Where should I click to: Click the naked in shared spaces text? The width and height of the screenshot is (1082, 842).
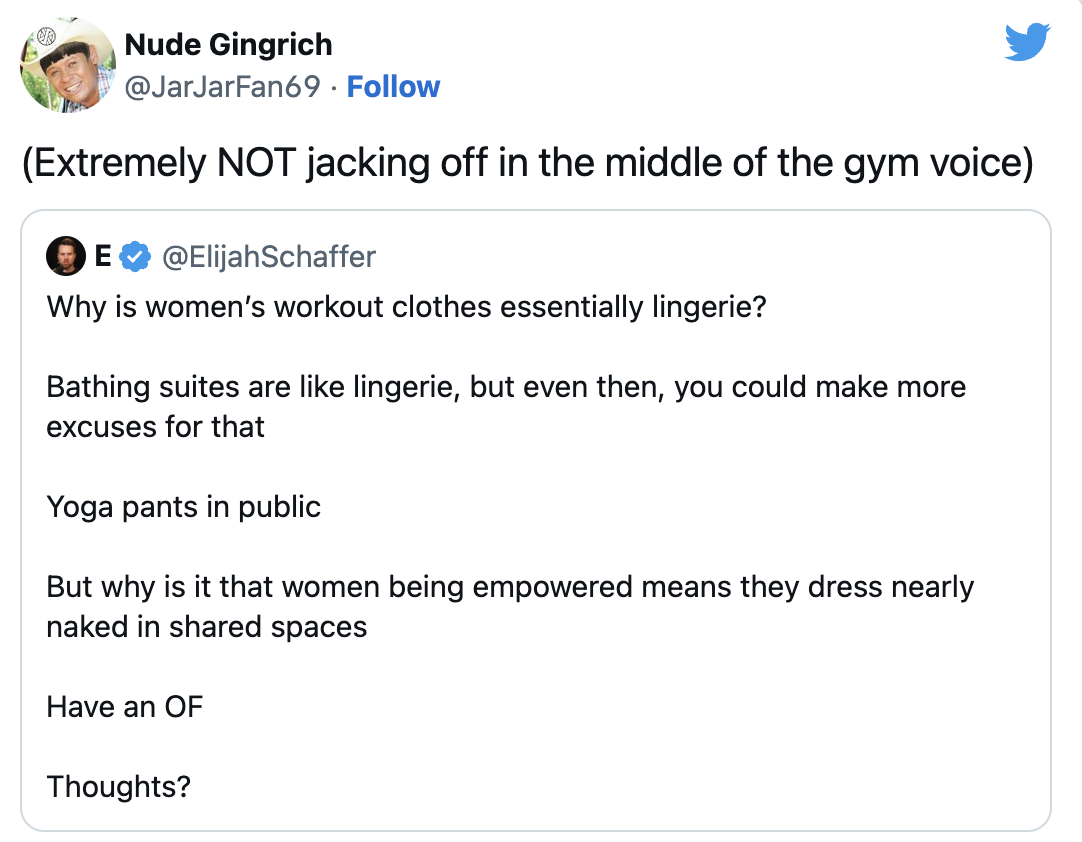206,627
